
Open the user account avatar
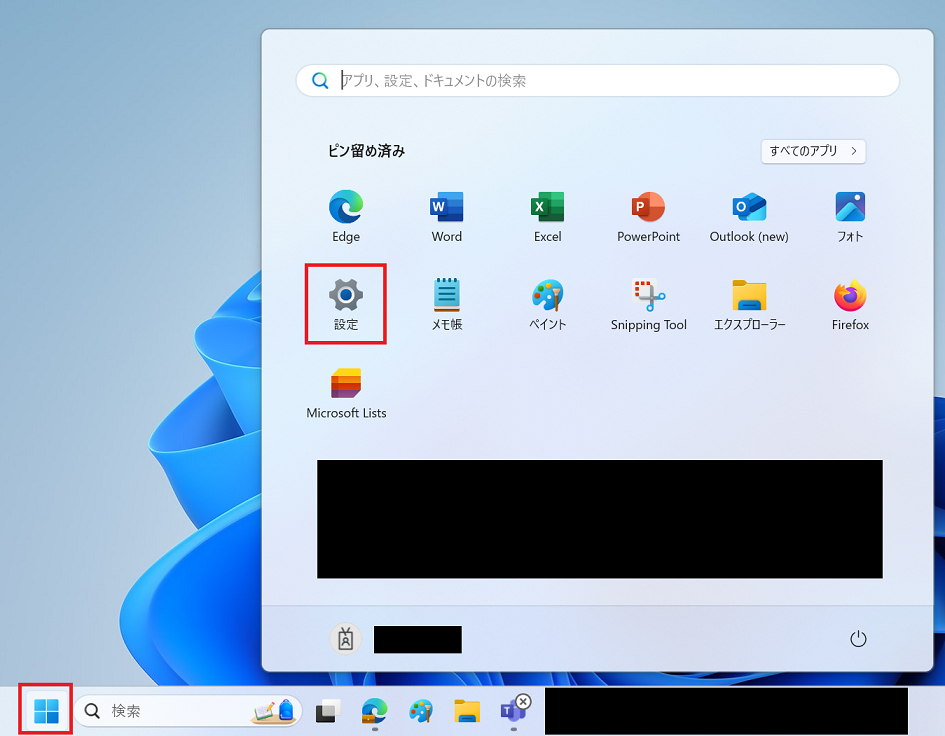(345, 639)
